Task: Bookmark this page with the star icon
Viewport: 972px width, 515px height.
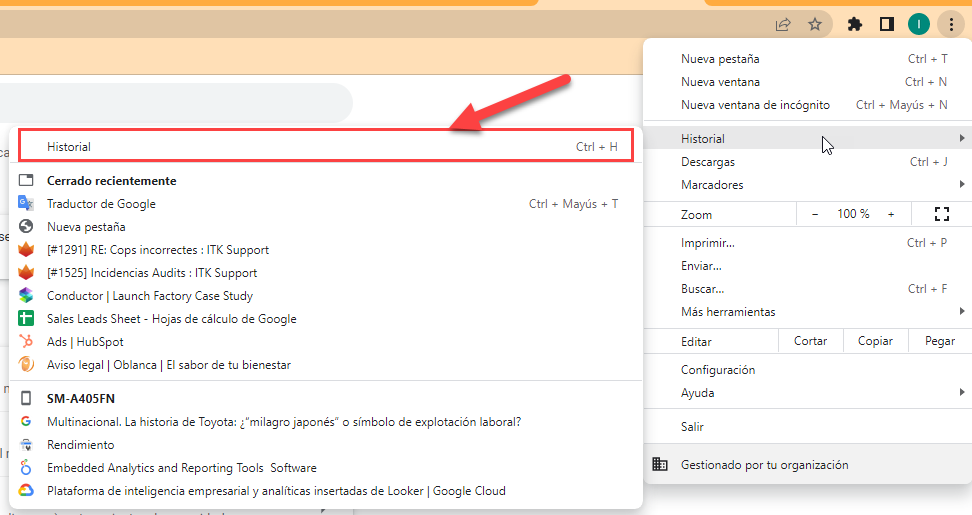Action: click(815, 24)
